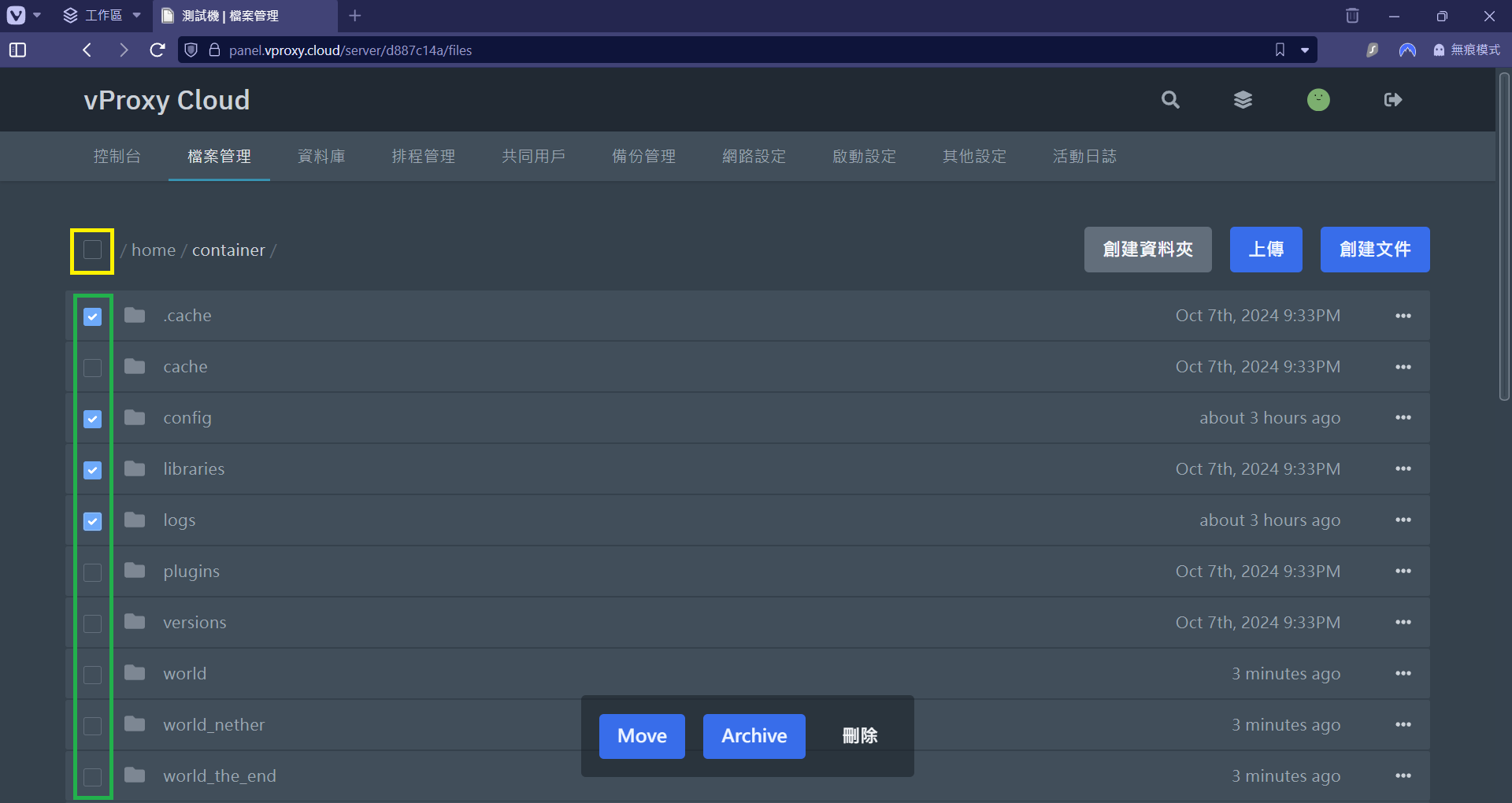Click the search magnifier icon in header
This screenshot has height=803, width=1512.
1170,100
